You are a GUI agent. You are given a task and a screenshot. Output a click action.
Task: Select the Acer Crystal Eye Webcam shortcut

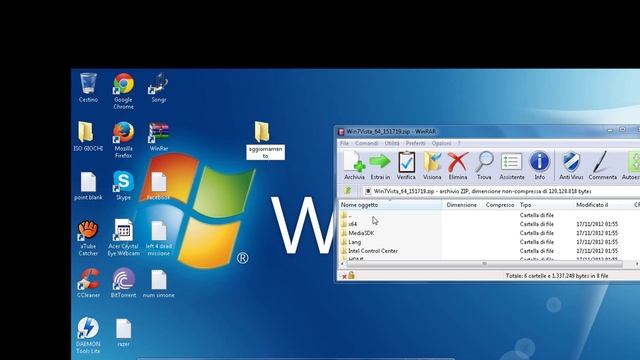click(123, 238)
